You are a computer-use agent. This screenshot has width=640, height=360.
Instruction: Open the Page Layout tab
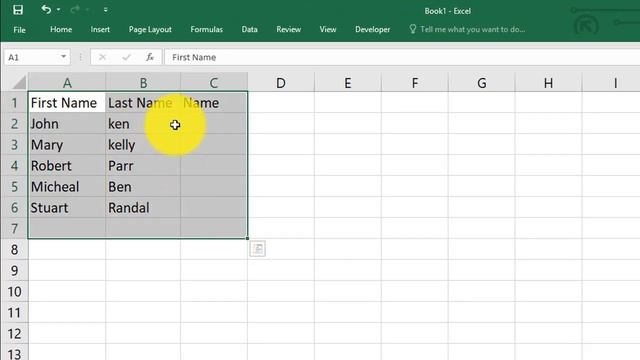pos(150,29)
